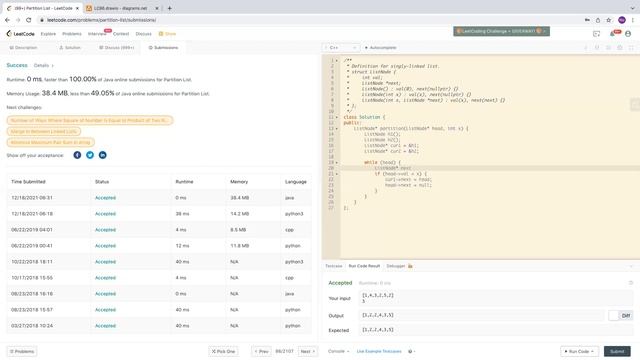640x360 pixels.
Task: Fold class Solution at line 11
Action: click(337, 117)
